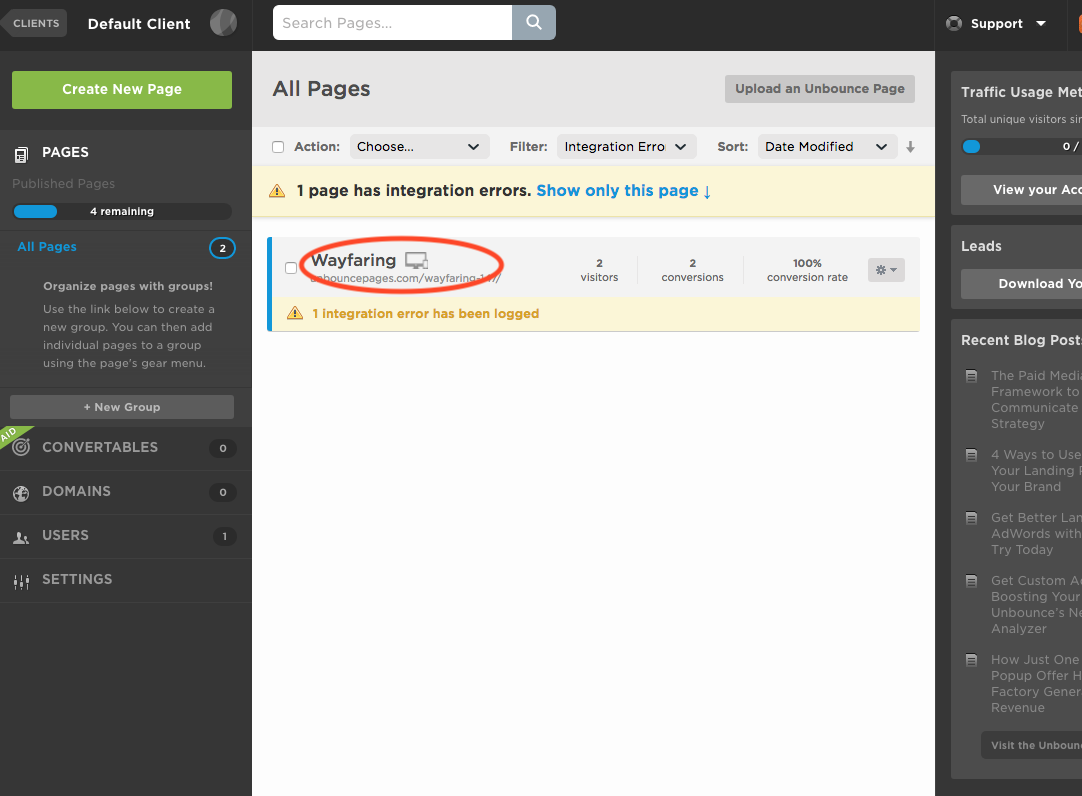
Task: Click the sort direction arrow icon
Action: (910, 147)
